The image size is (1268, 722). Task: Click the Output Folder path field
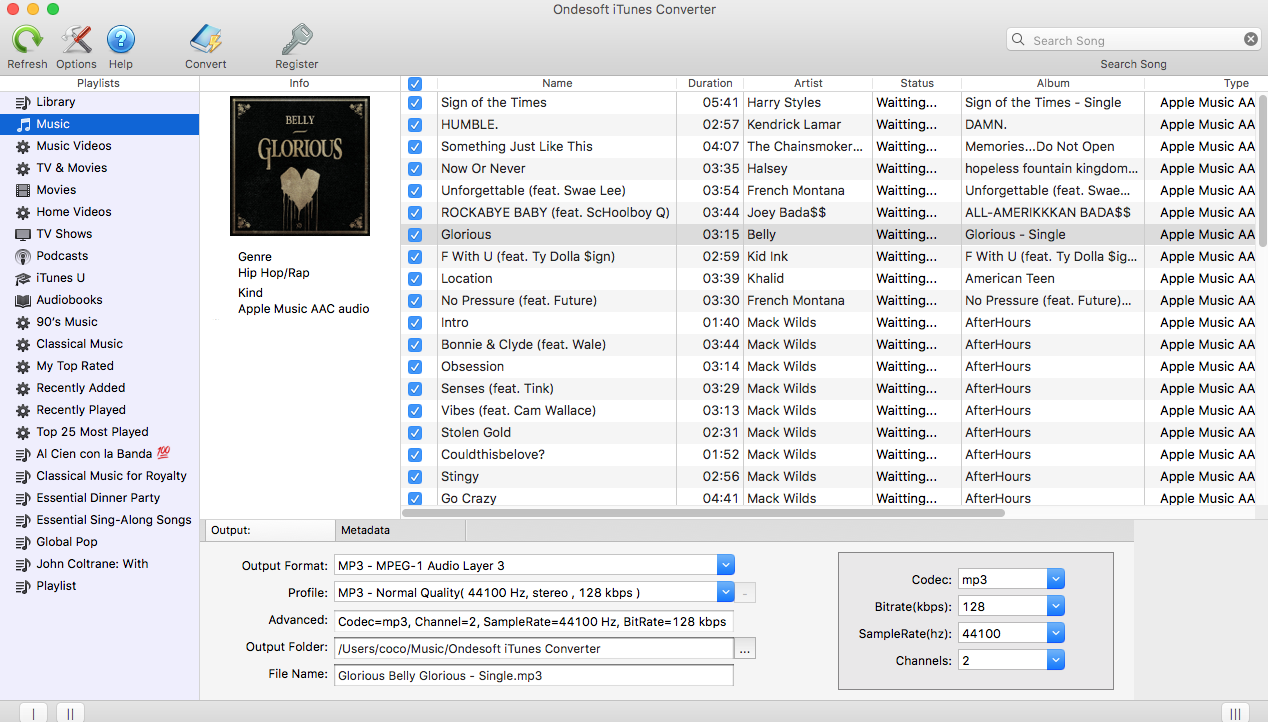534,649
